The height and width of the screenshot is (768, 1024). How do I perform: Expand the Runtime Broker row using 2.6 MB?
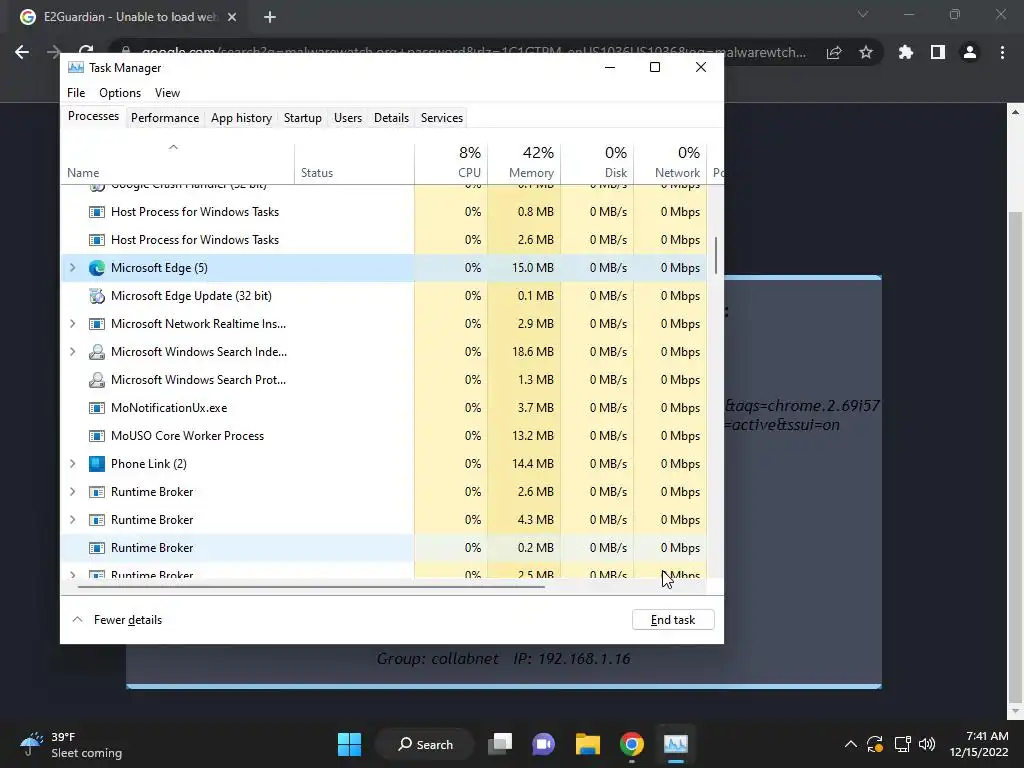(72, 492)
